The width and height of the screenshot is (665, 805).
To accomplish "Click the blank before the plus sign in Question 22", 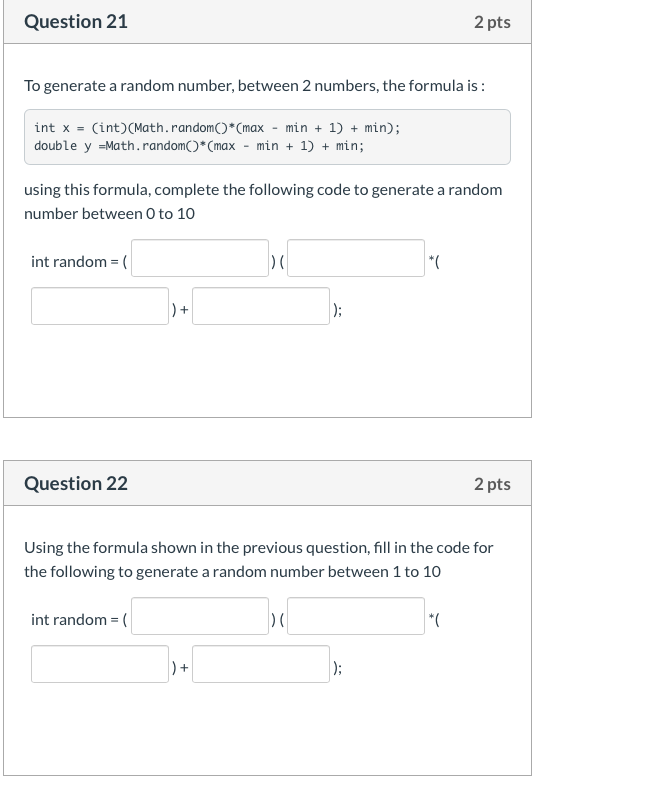I will click(99, 663).
